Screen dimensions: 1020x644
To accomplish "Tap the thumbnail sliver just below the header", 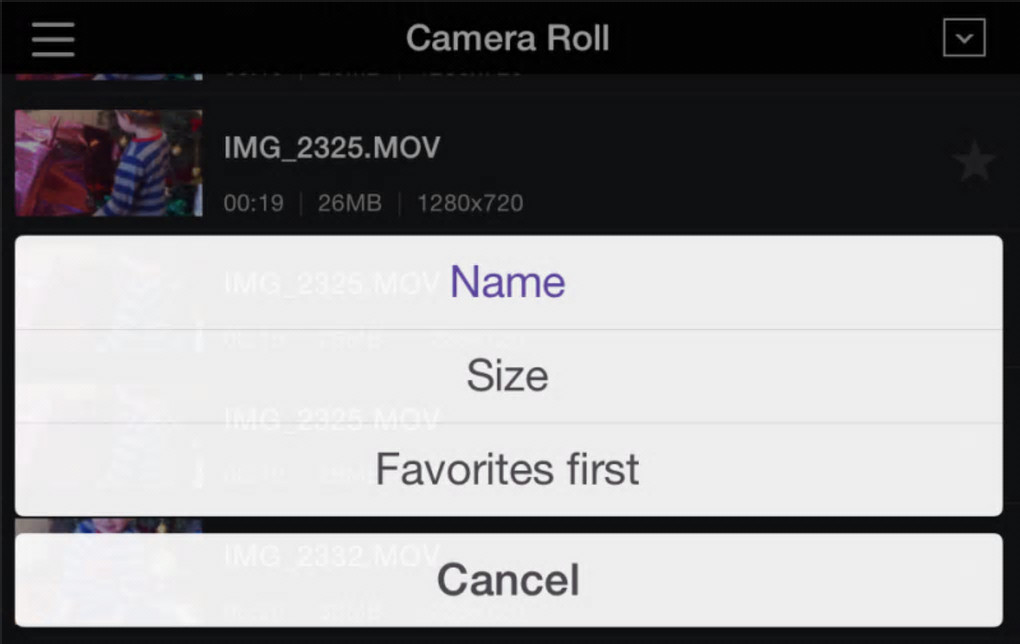I will click(x=108, y=75).
